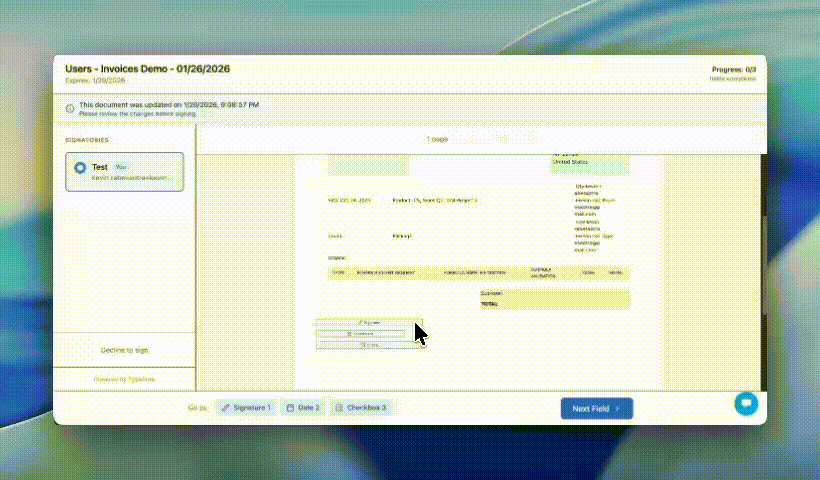Click the Subtotal row in the invoice
This screenshot has height=480, width=820.
click(554, 293)
